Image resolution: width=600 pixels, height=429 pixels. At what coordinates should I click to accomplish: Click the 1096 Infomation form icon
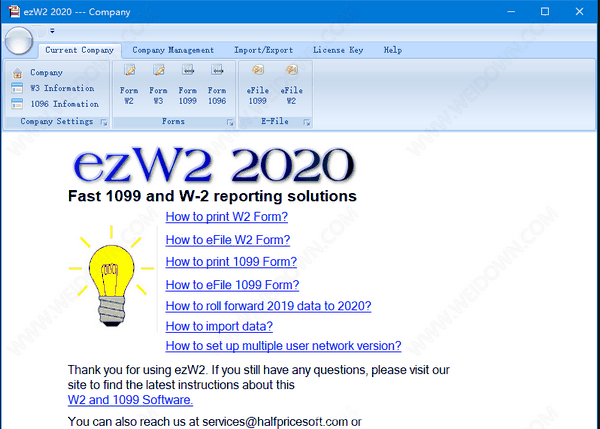(17, 104)
